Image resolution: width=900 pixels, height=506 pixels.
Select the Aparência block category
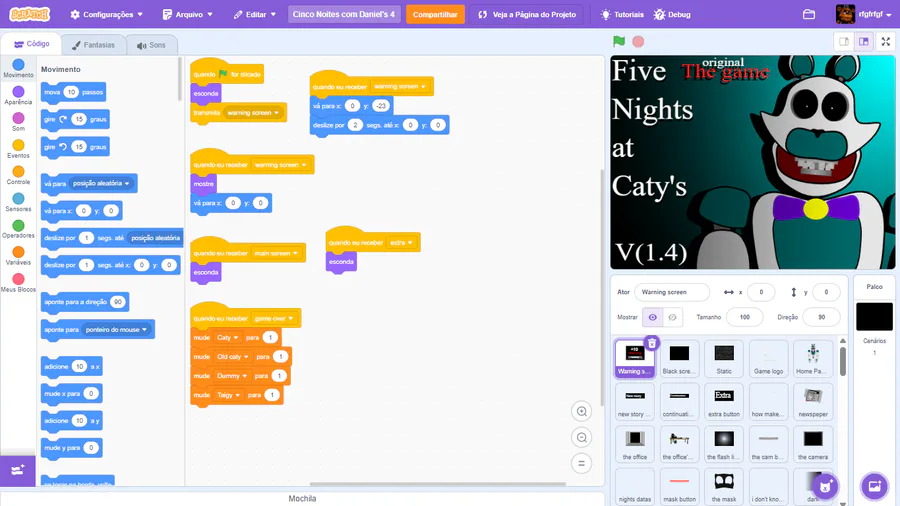pyautogui.click(x=18, y=95)
